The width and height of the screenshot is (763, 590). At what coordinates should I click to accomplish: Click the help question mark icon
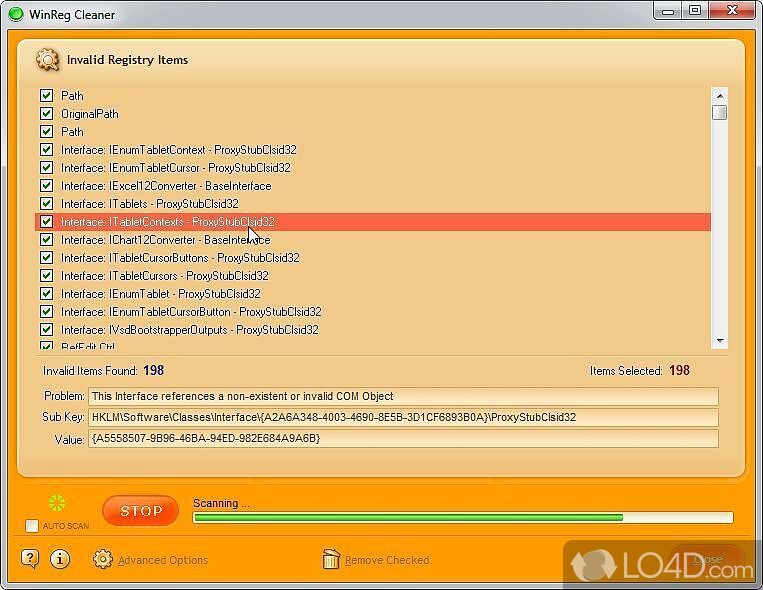point(30,559)
